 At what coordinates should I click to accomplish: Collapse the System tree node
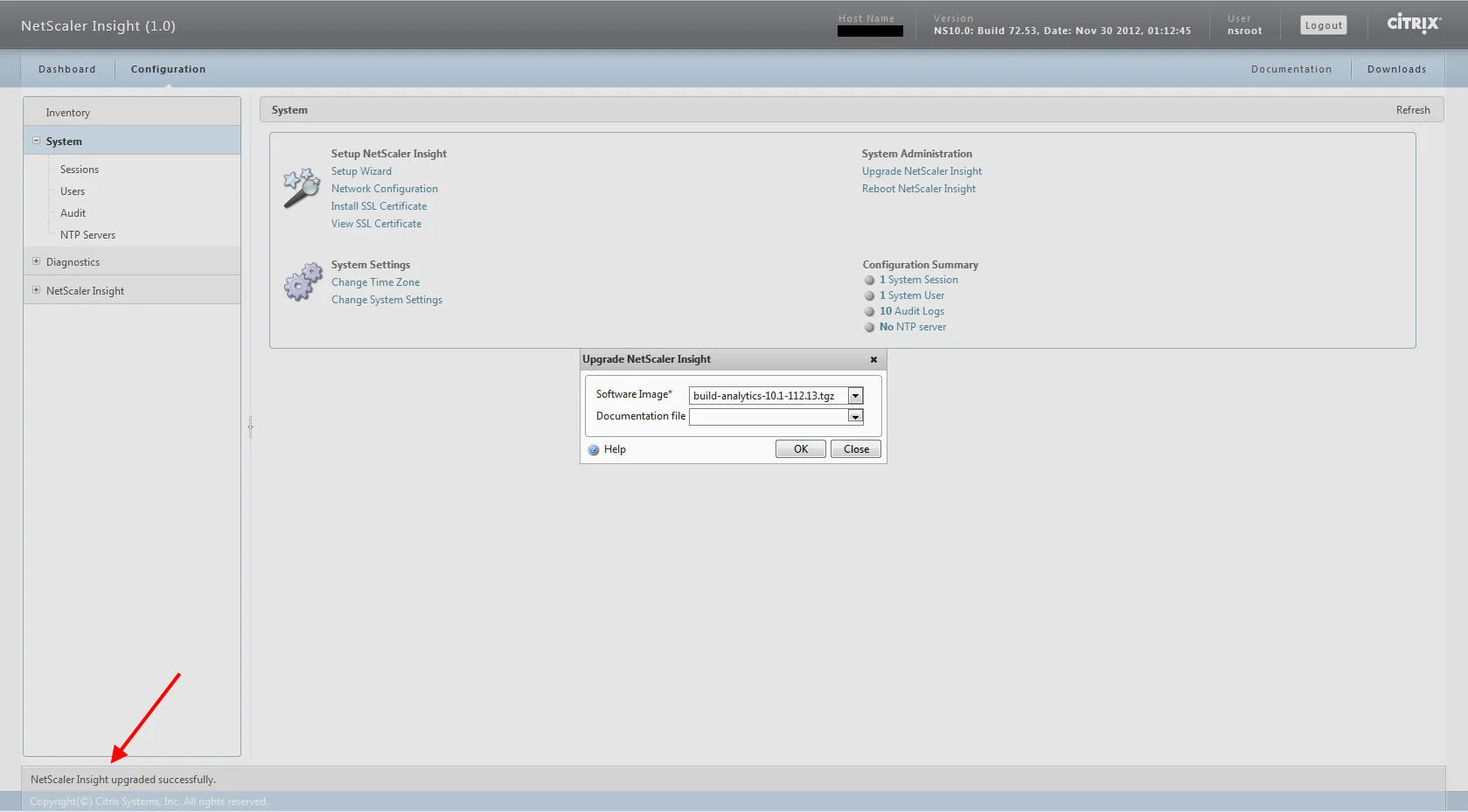[36, 141]
